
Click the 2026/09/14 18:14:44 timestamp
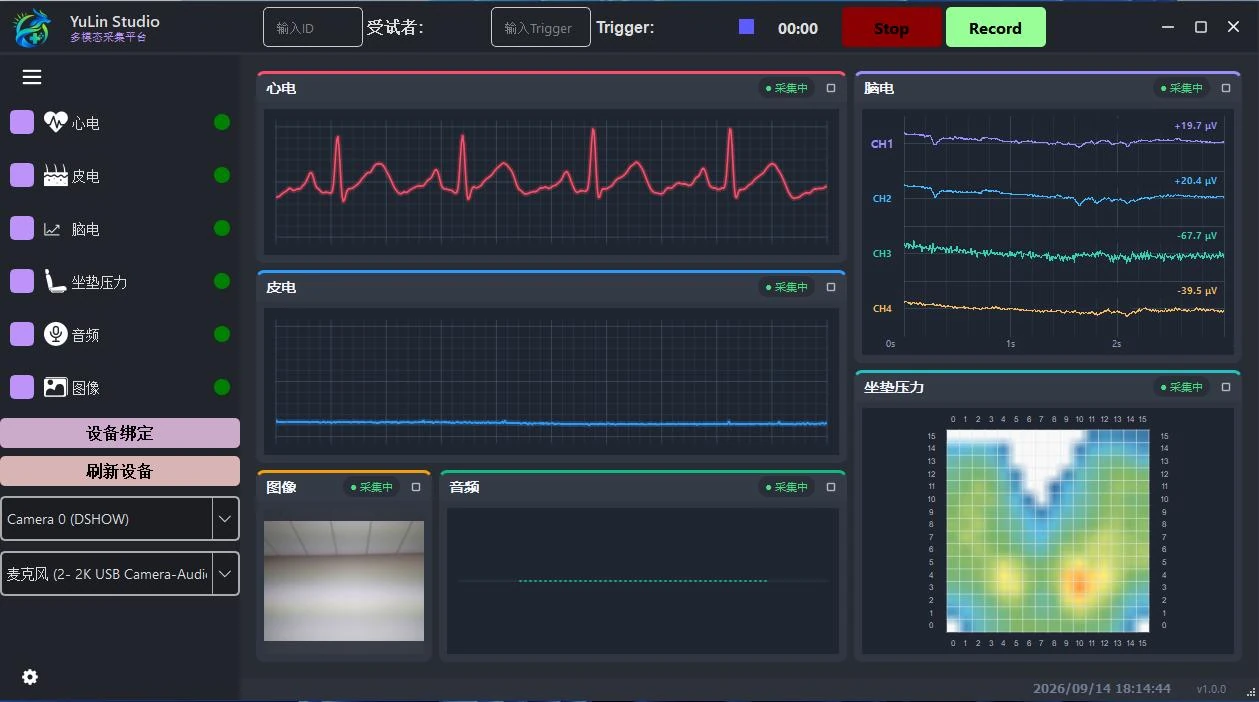point(1102,689)
